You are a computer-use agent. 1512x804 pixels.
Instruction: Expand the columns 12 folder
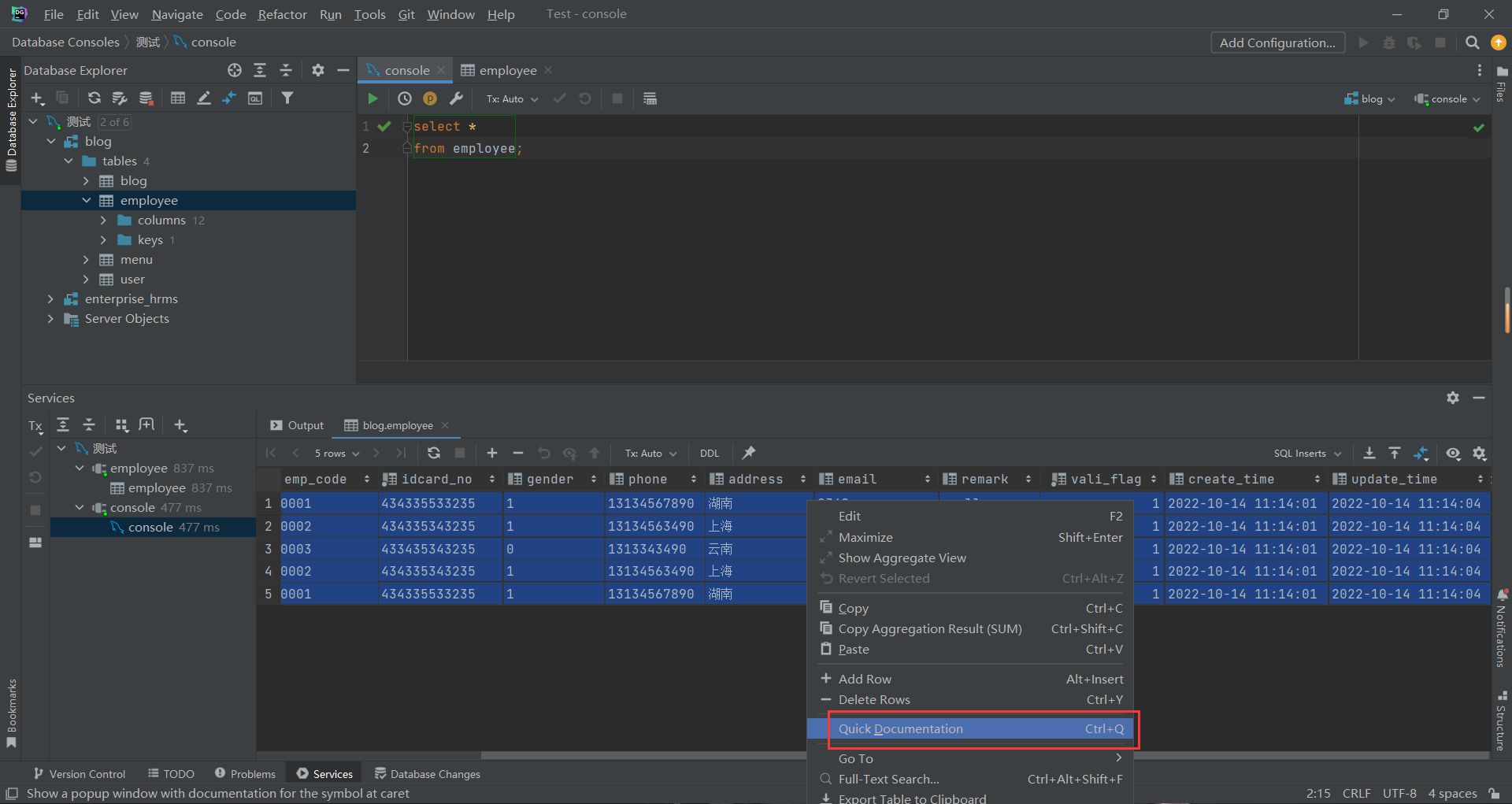click(x=103, y=220)
